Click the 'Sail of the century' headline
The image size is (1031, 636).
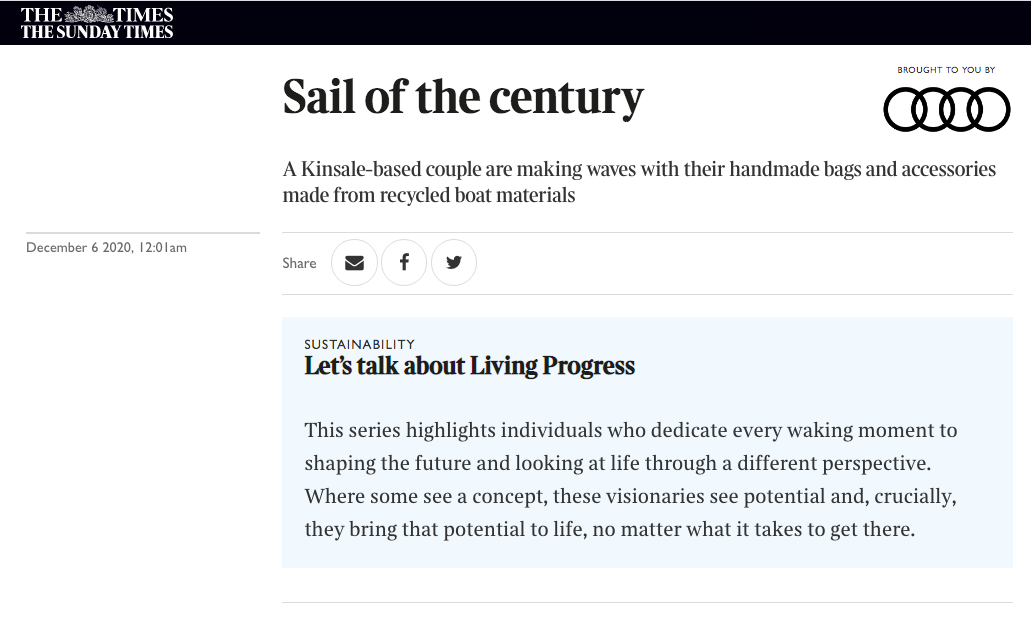(x=463, y=97)
